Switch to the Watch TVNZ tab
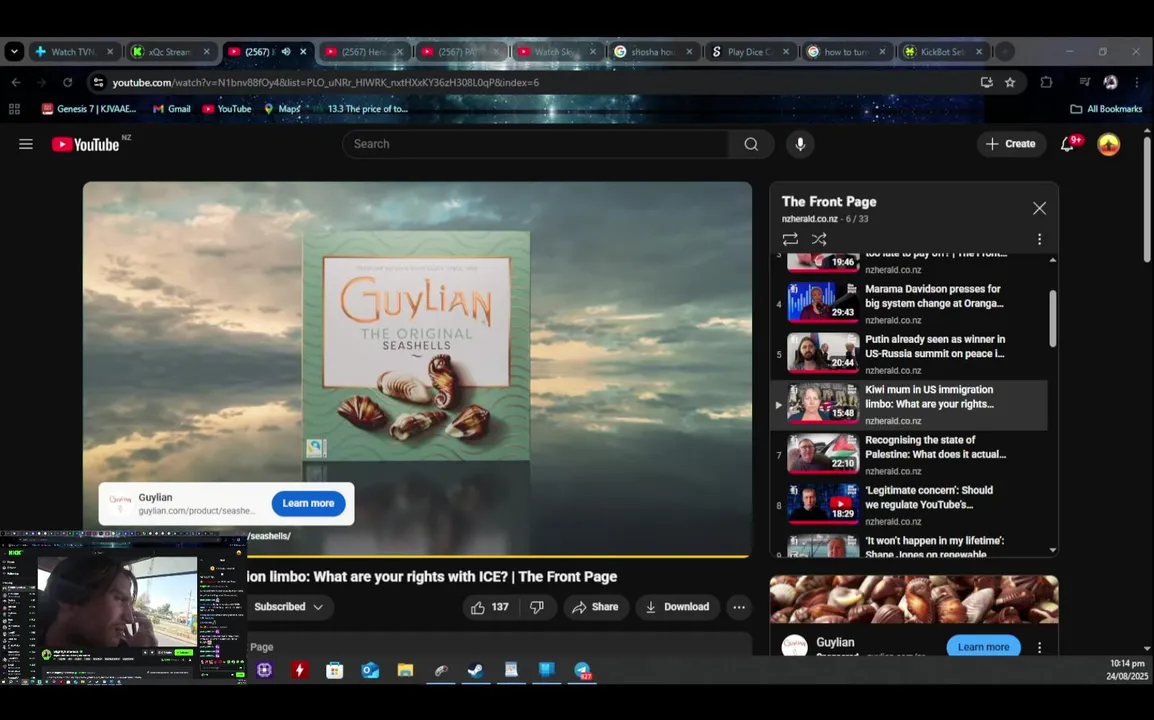 (x=74, y=52)
